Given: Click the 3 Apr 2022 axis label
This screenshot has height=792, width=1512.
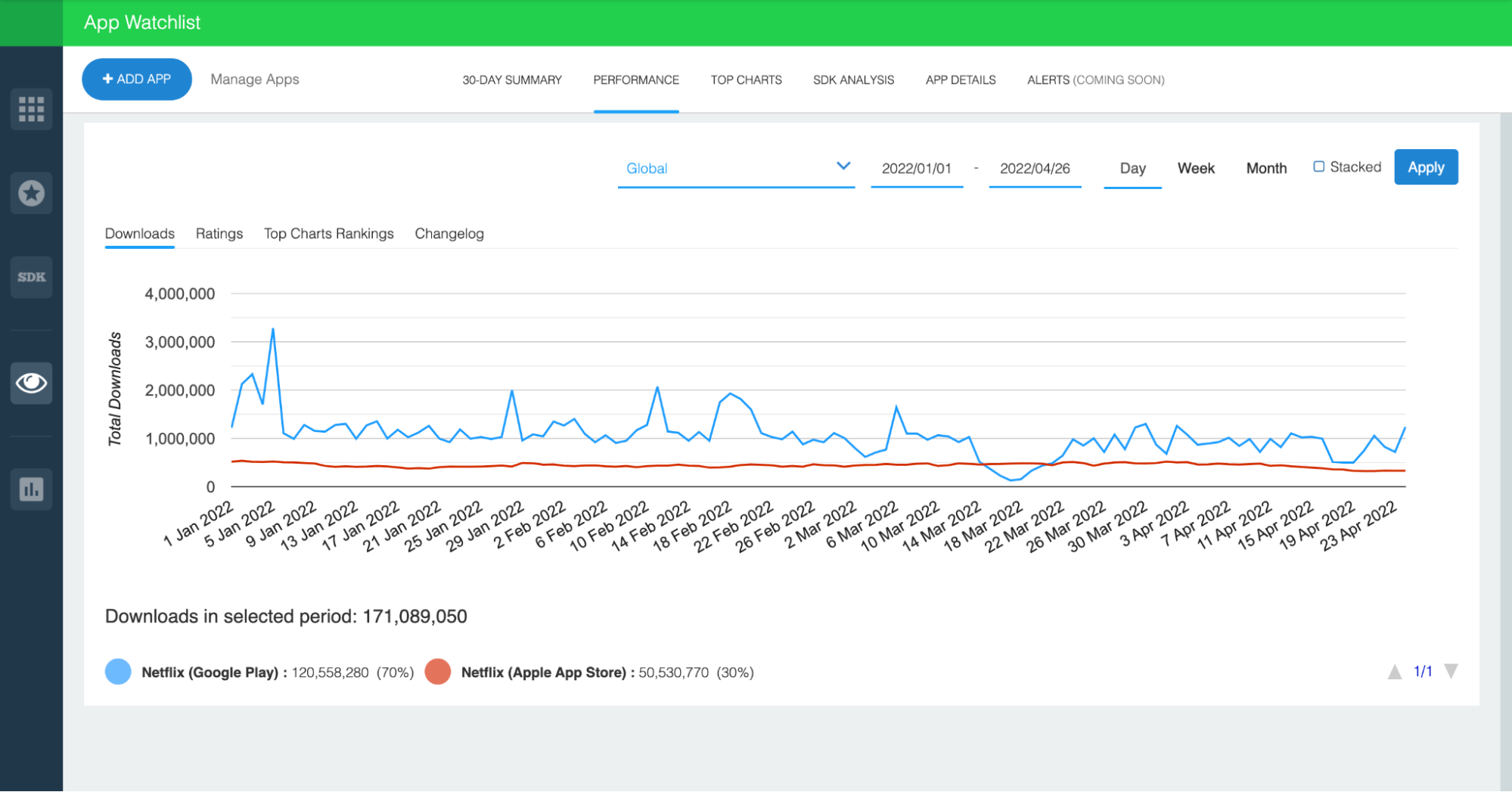Looking at the screenshot, I should [1155, 523].
